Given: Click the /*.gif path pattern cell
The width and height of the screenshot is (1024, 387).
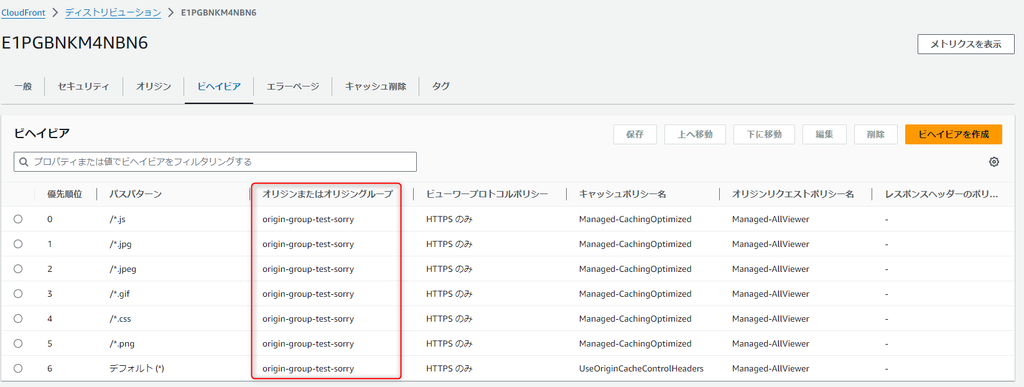Looking at the screenshot, I should click(120, 294).
